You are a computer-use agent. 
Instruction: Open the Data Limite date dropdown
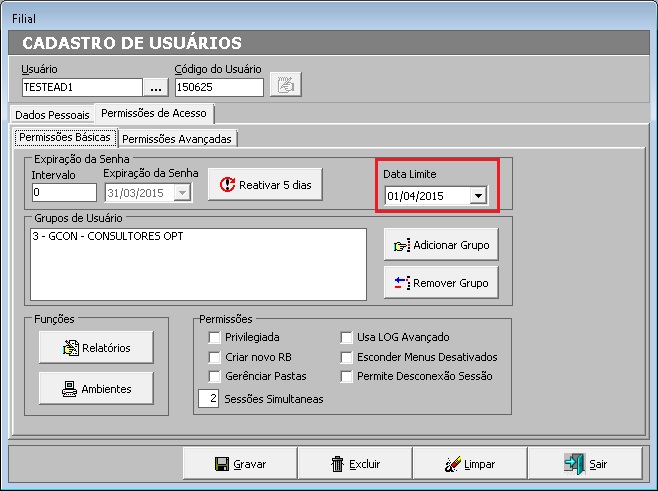[x=478, y=196]
